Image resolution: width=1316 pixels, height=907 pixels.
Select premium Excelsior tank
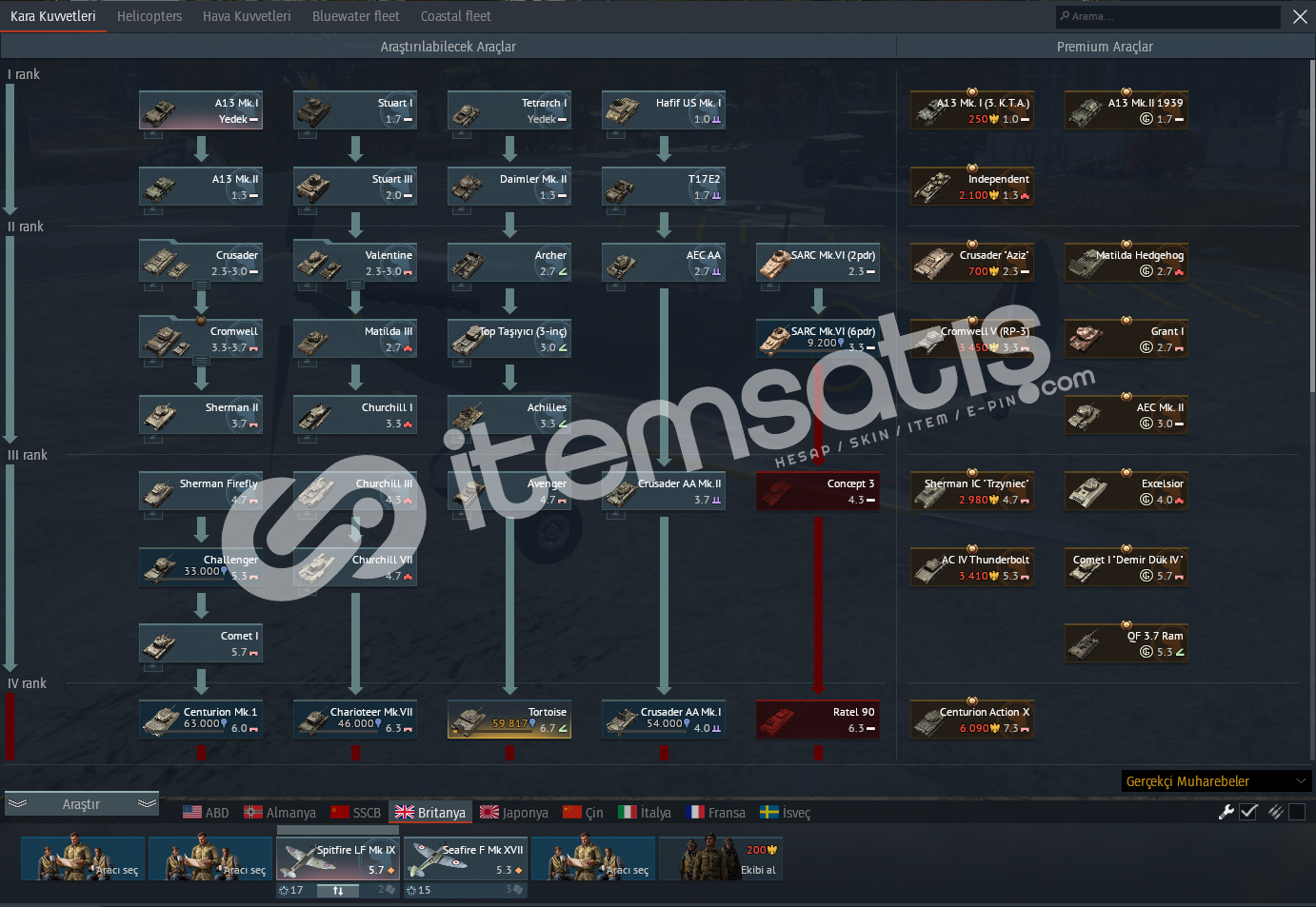(1127, 491)
